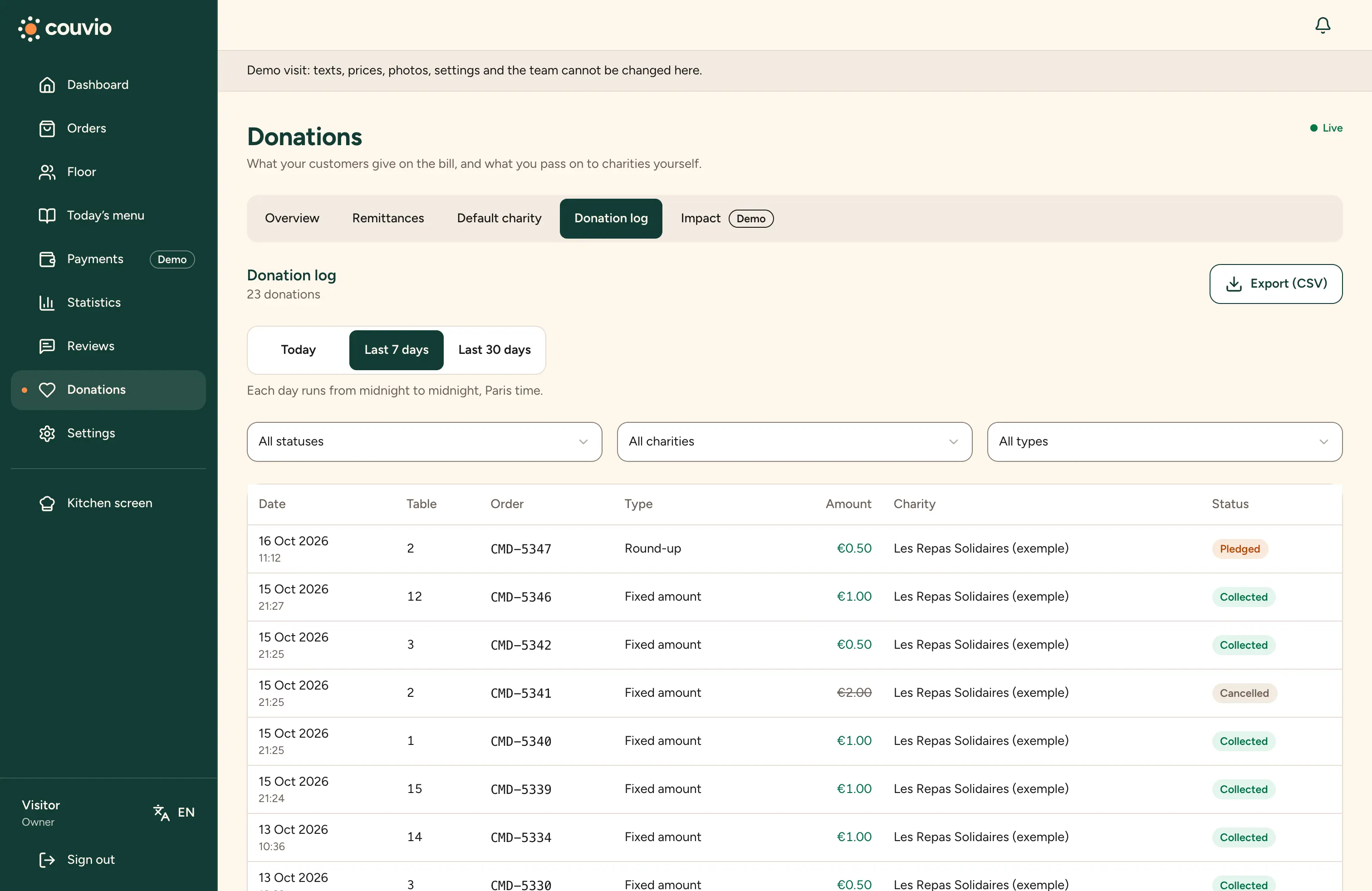
Task: Switch to the Remittances tab
Action: point(388,218)
